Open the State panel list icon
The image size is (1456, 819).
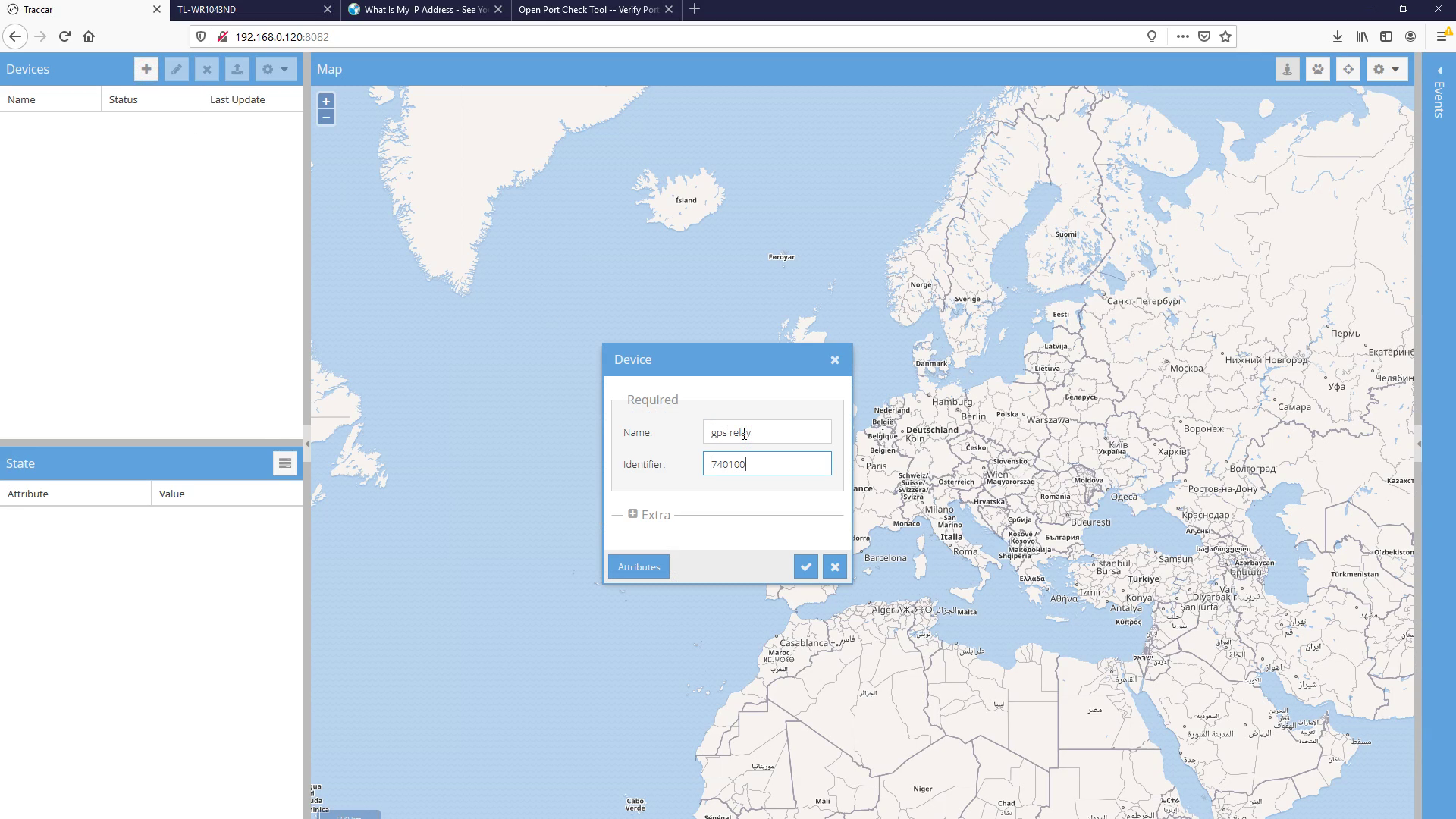[x=285, y=463]
